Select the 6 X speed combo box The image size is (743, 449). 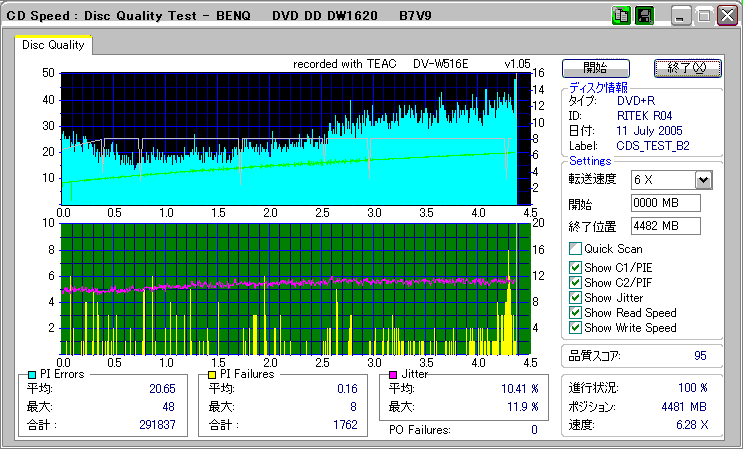pos(662,179)
